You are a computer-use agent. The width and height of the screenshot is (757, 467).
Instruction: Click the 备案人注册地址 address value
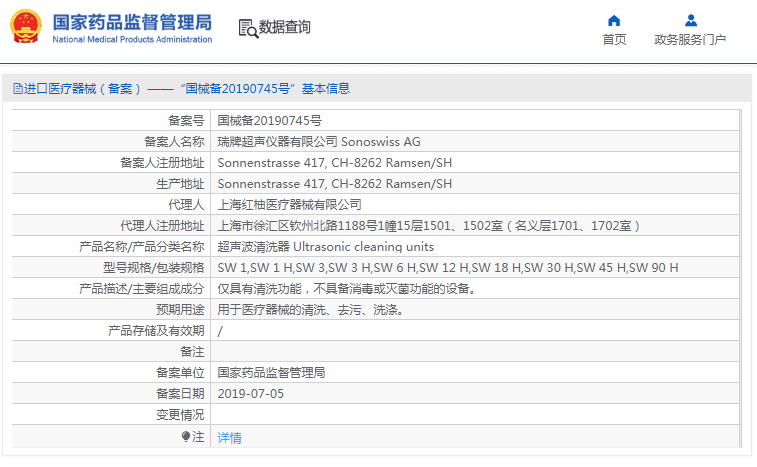(335, 163)
